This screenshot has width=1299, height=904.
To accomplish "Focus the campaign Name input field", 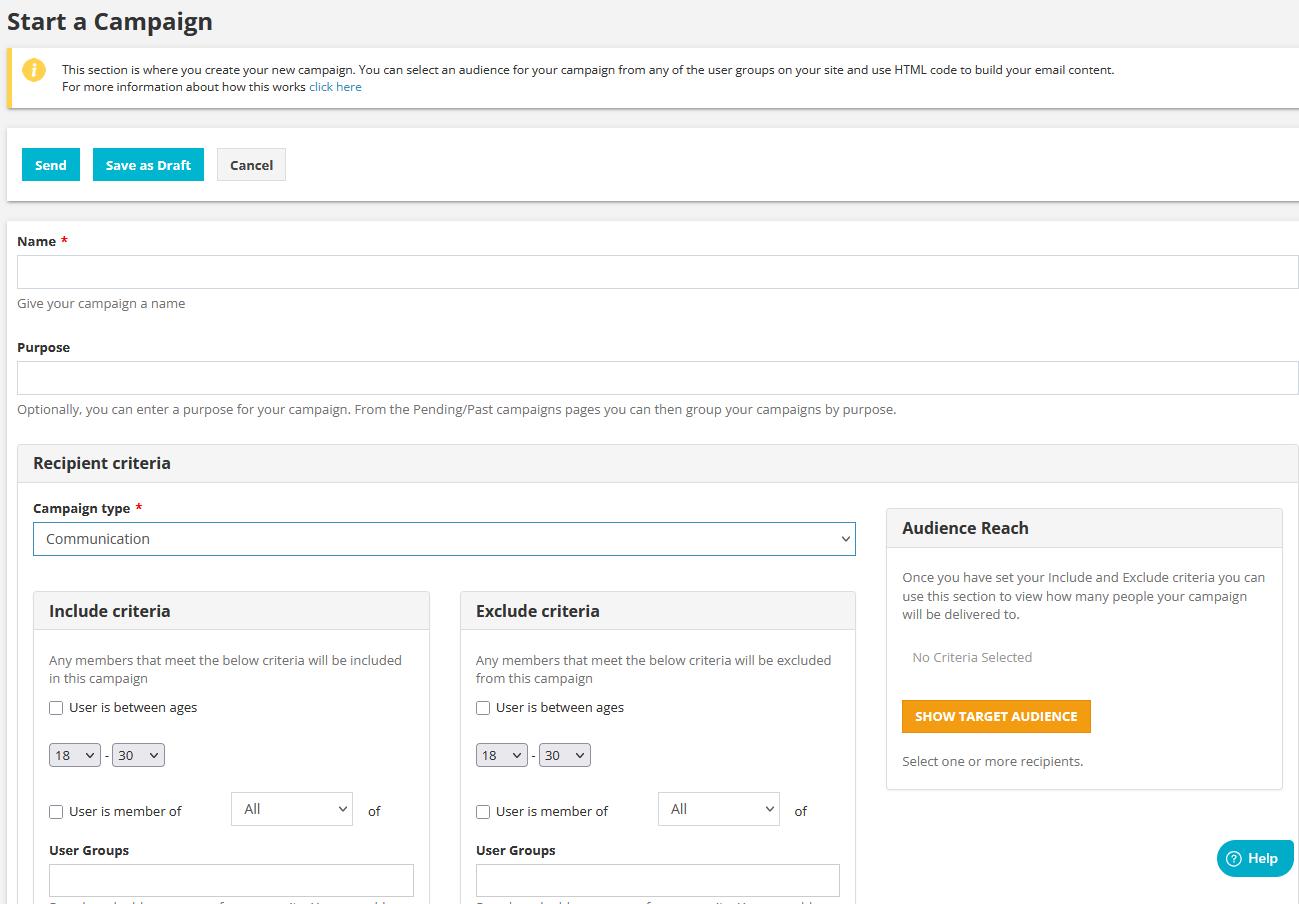I will [x=657, y=272].
